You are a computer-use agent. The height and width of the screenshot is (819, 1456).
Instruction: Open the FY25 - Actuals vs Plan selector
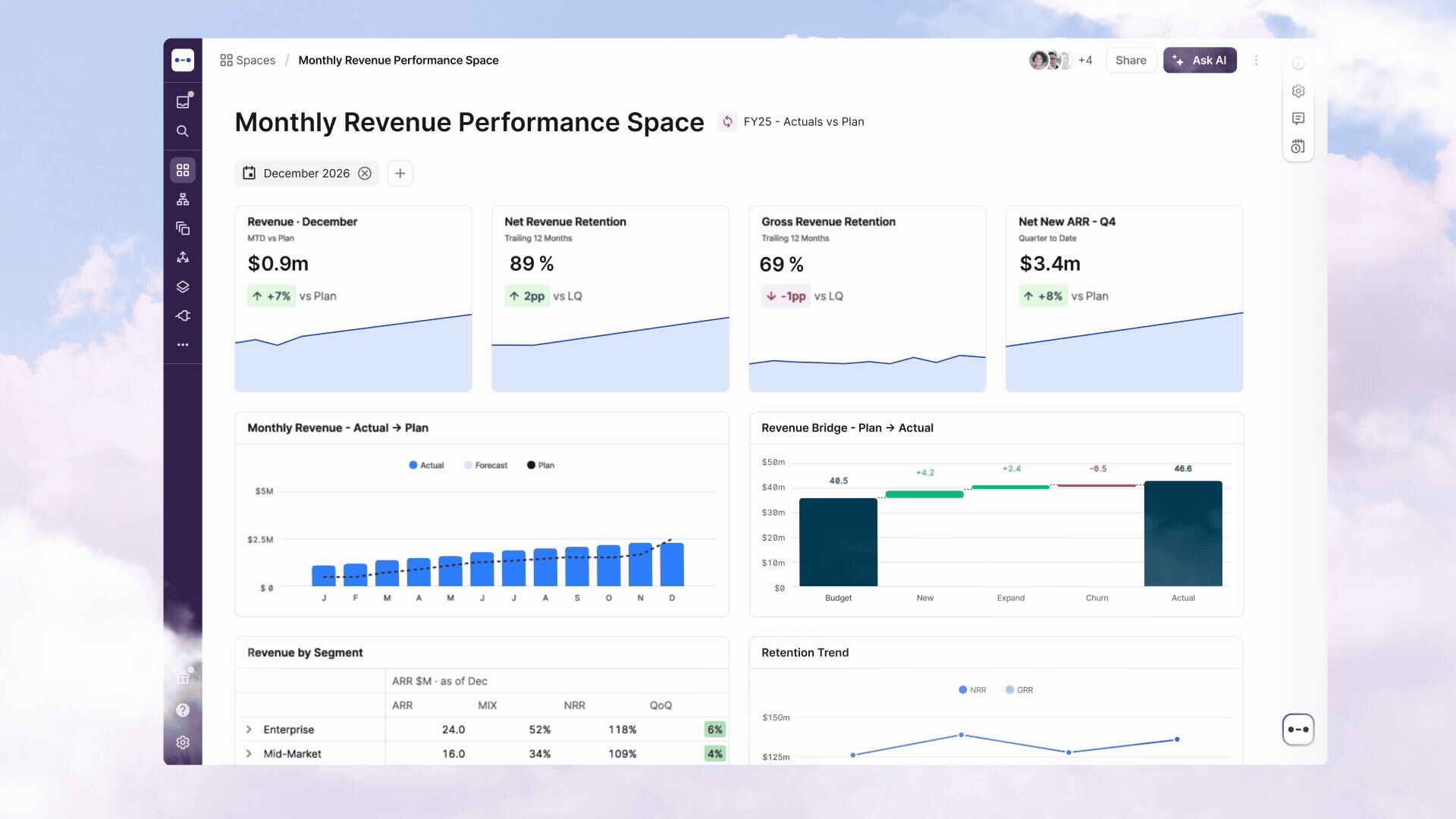[804, 121]
